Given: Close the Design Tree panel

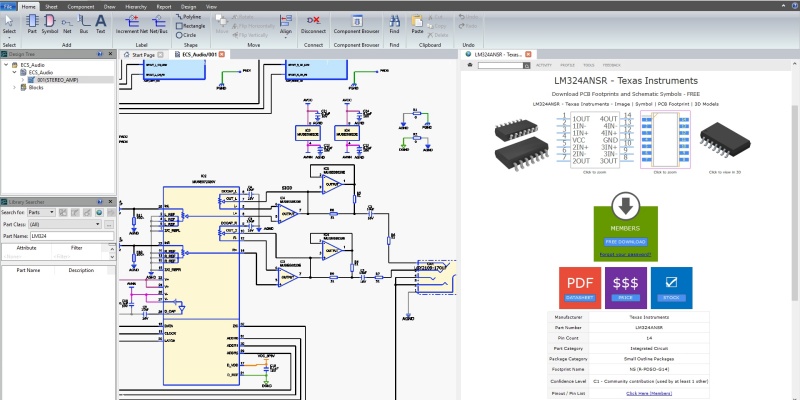Looking at the screenshot, I should click(x=110, y=54).
